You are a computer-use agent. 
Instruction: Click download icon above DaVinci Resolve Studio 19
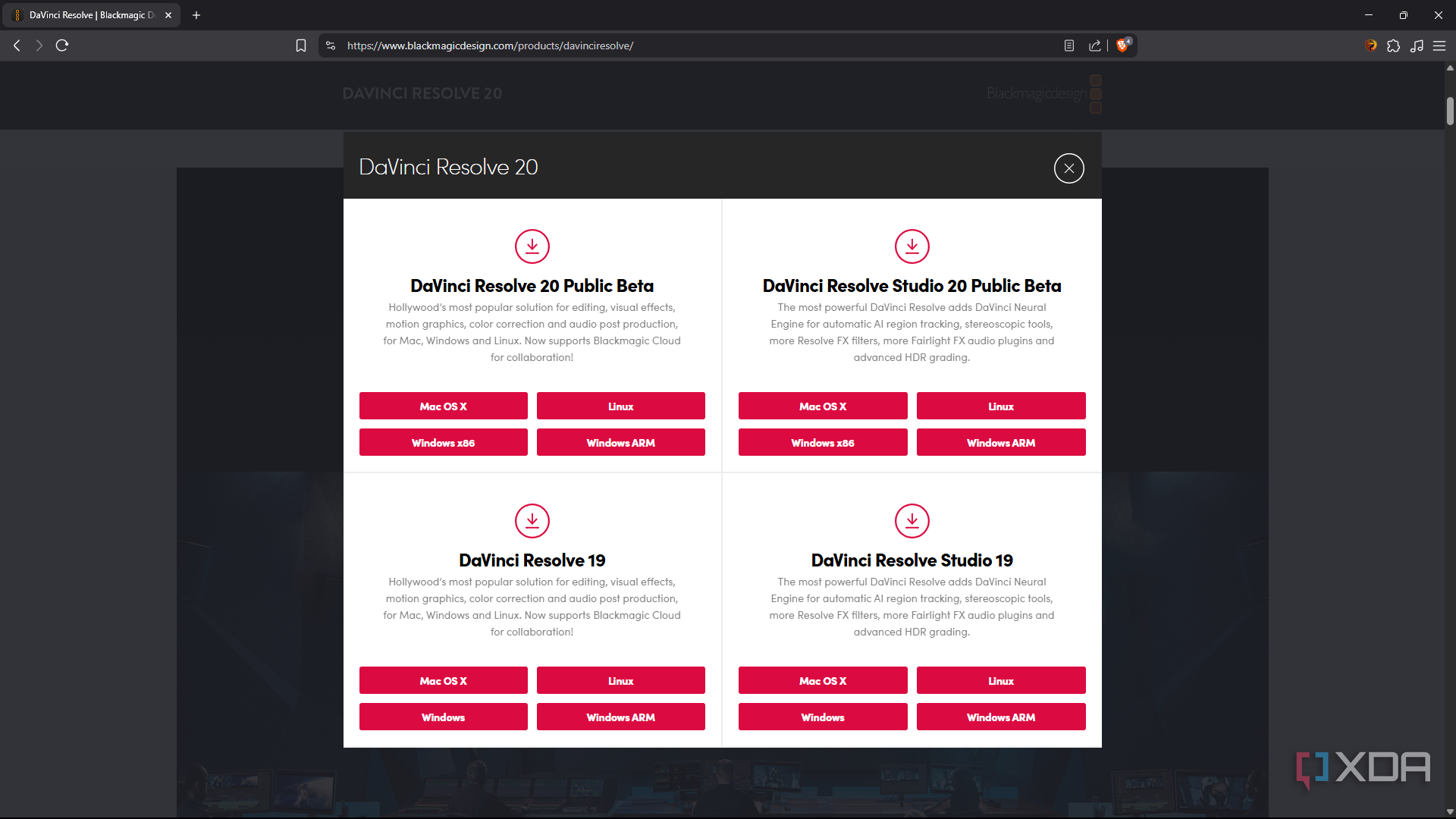(912, 521)
